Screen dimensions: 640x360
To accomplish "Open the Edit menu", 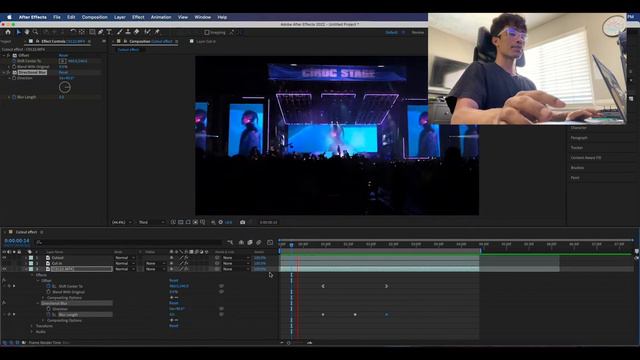I will 71,17.
